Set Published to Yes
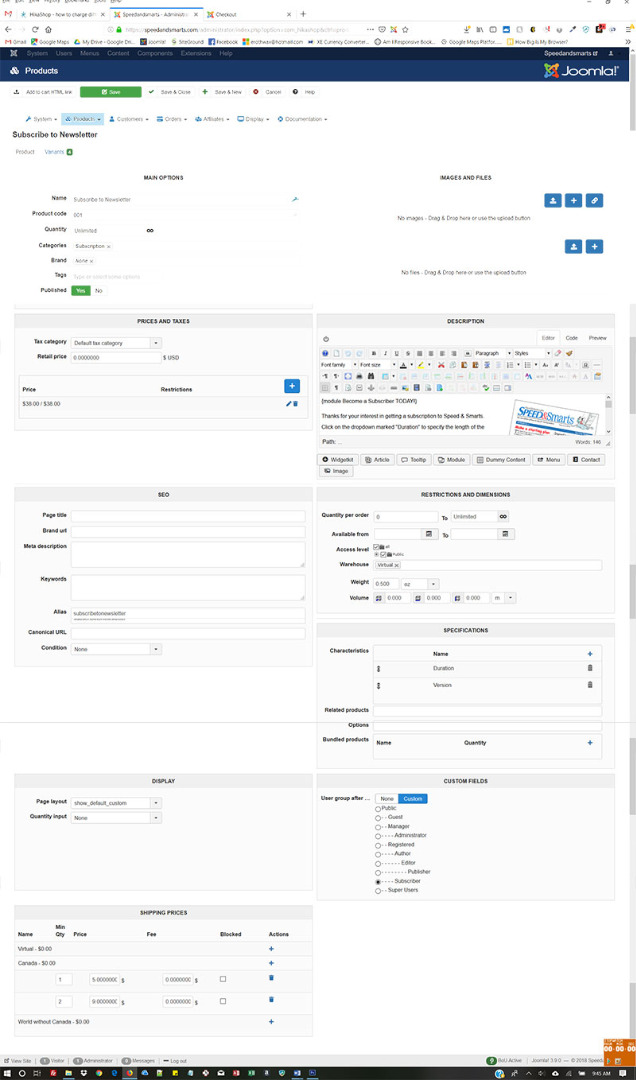The width and height of the screenshot is (636, 1080). pos(81,291)
